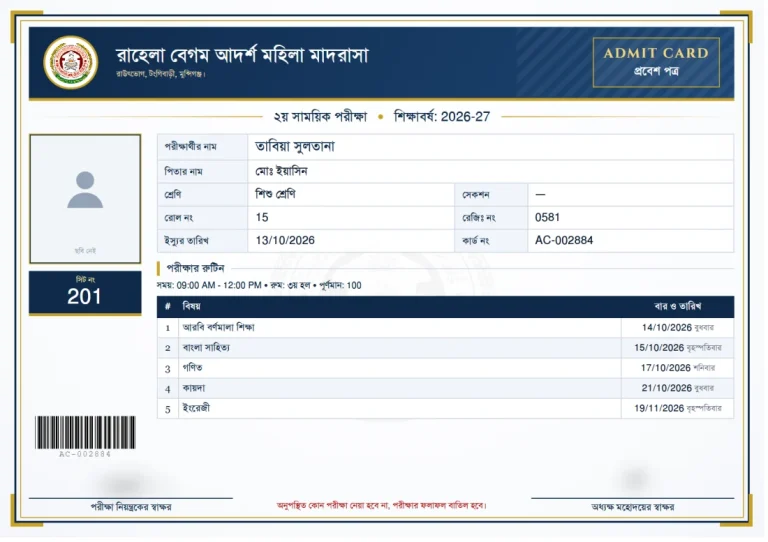
Task: Click the issue date 13/10/2026
Action: 285,240
